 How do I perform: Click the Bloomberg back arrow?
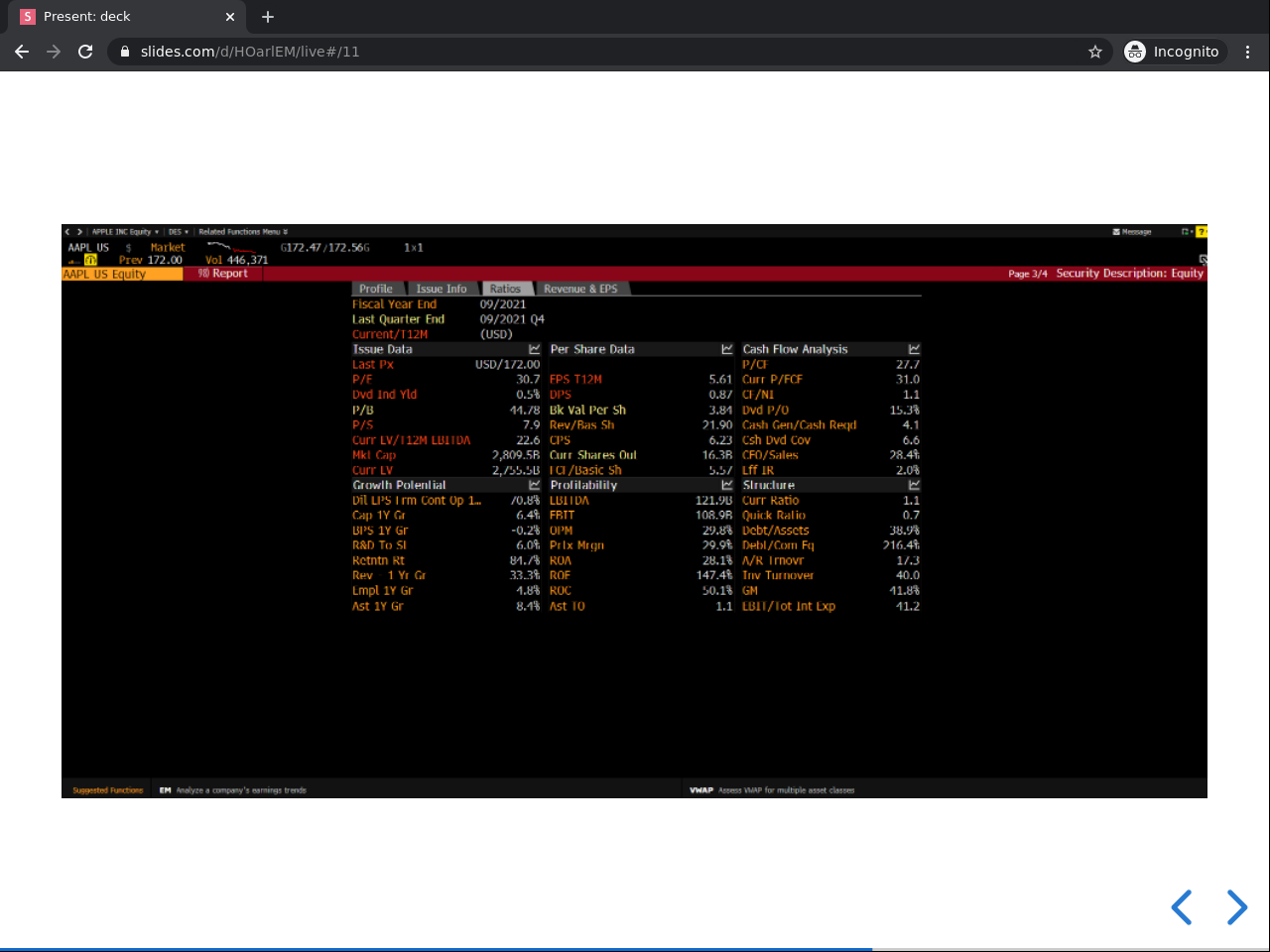coord(67,232)
